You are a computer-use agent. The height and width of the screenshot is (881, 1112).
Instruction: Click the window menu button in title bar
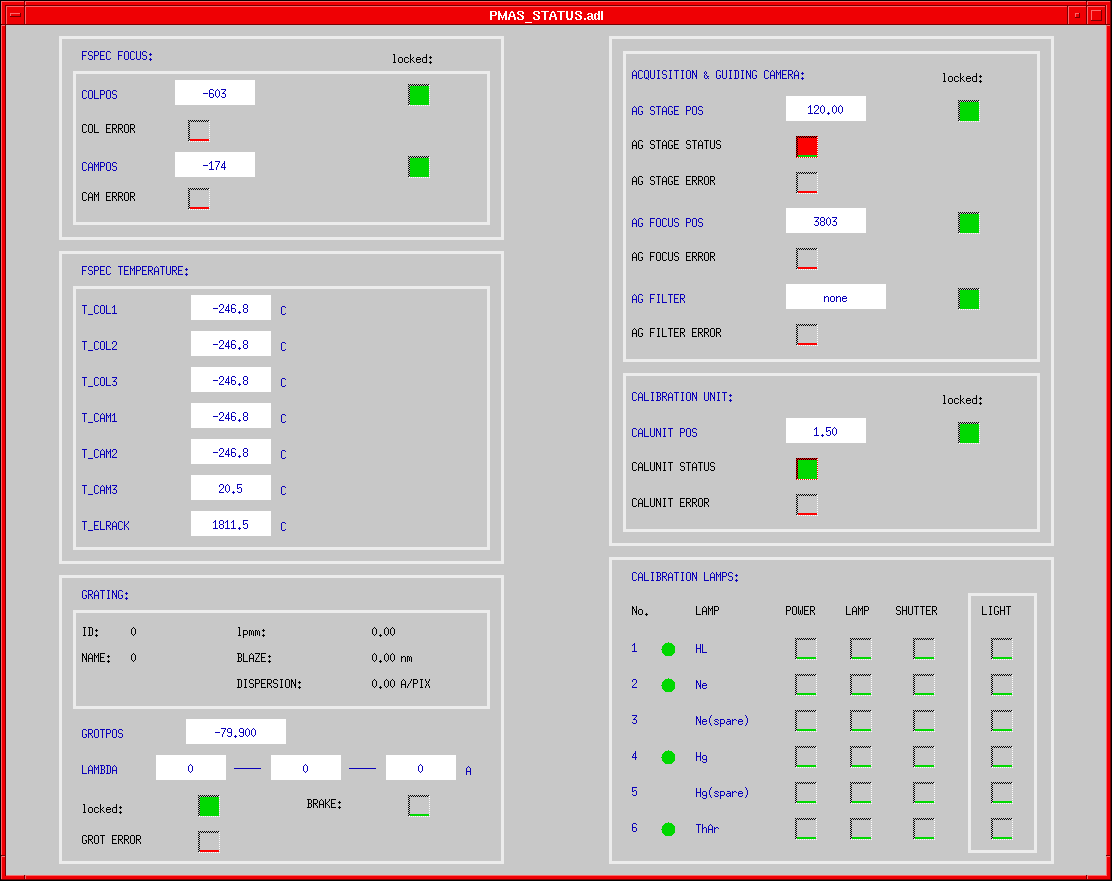pos(15,15)
